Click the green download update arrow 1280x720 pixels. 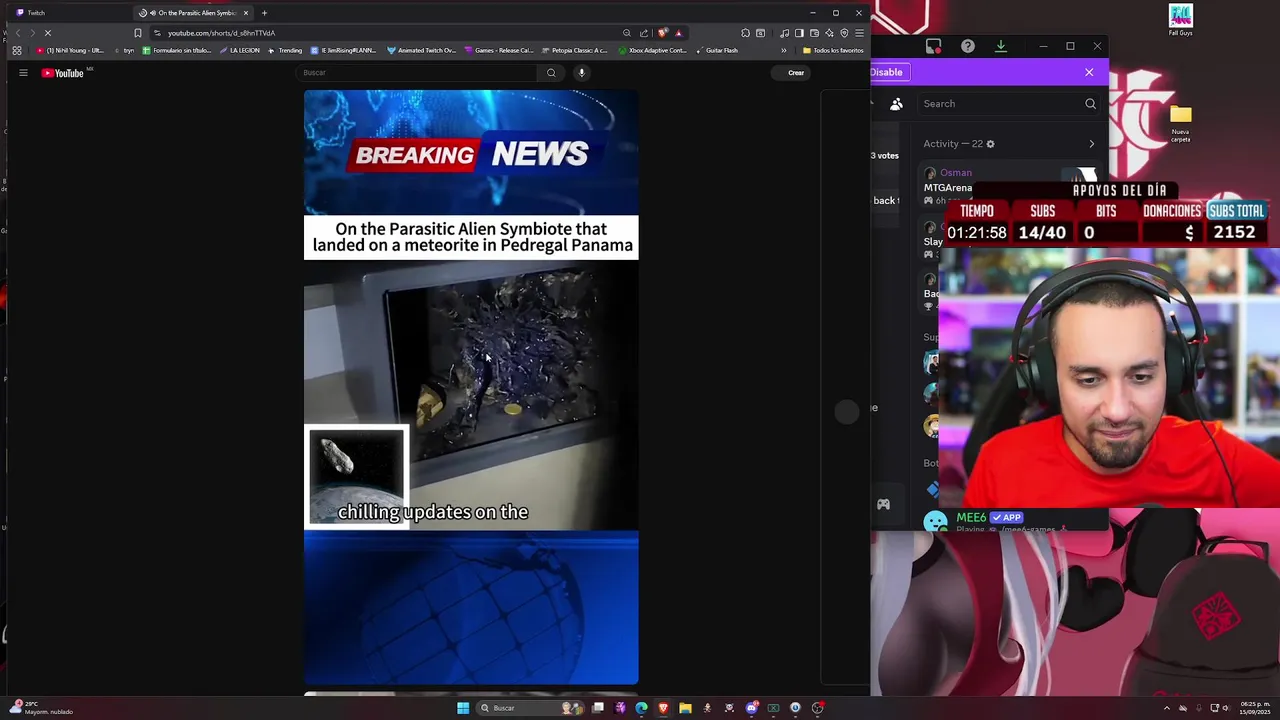(x=1000, y=46)
